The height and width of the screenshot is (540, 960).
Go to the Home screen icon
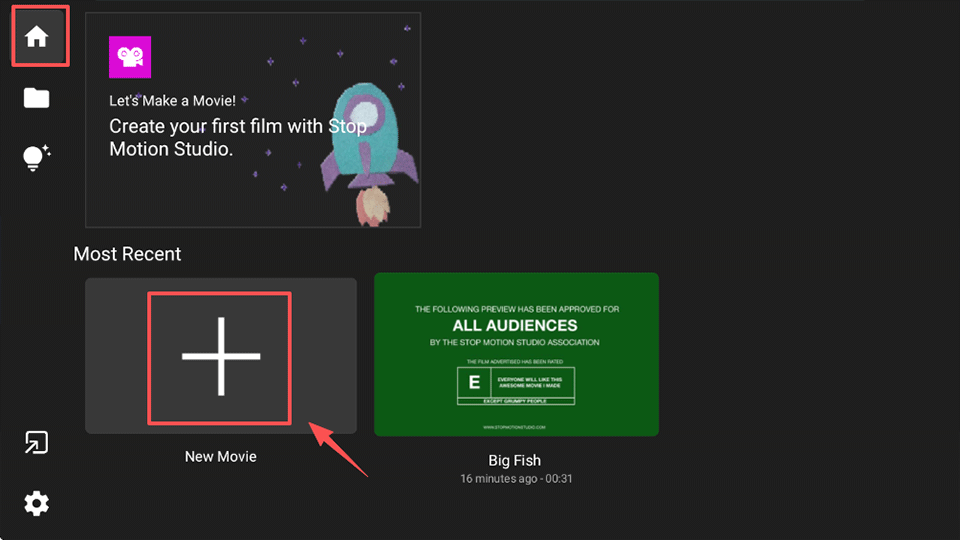point(37,37)
